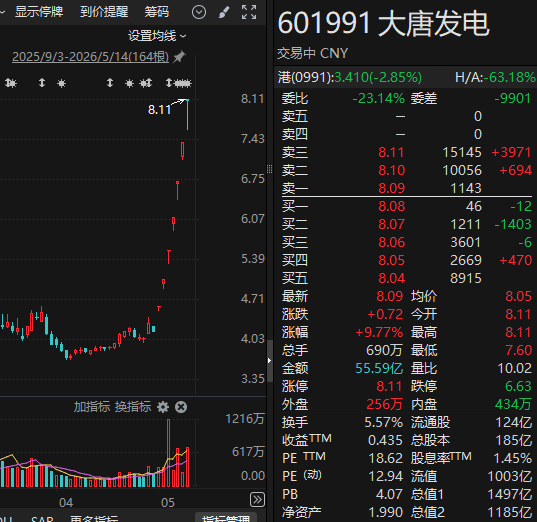Click the date range 2025/9/3-2026/5/14(164根) link
Viewport: 537px width, 522px height.
[90, 57]
